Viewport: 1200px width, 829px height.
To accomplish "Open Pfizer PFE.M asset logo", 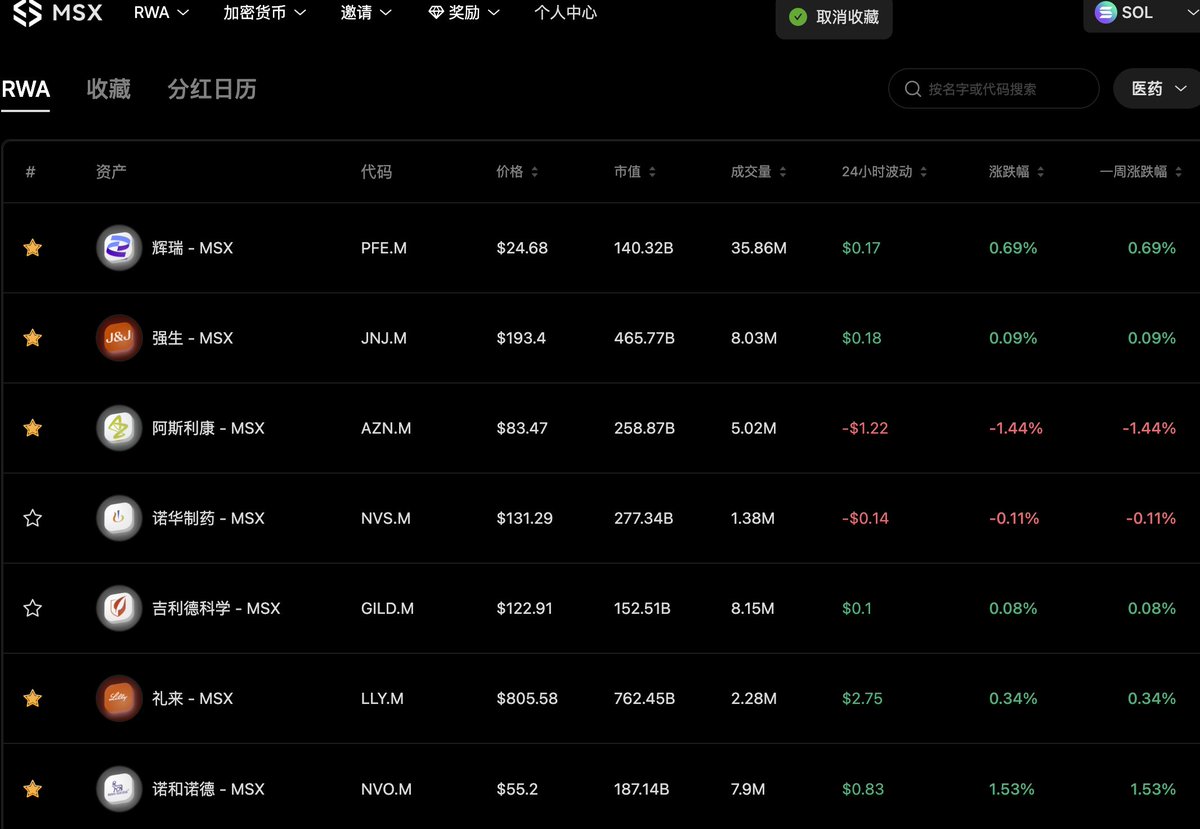I will pyautogui.click(x=119, y=248).
